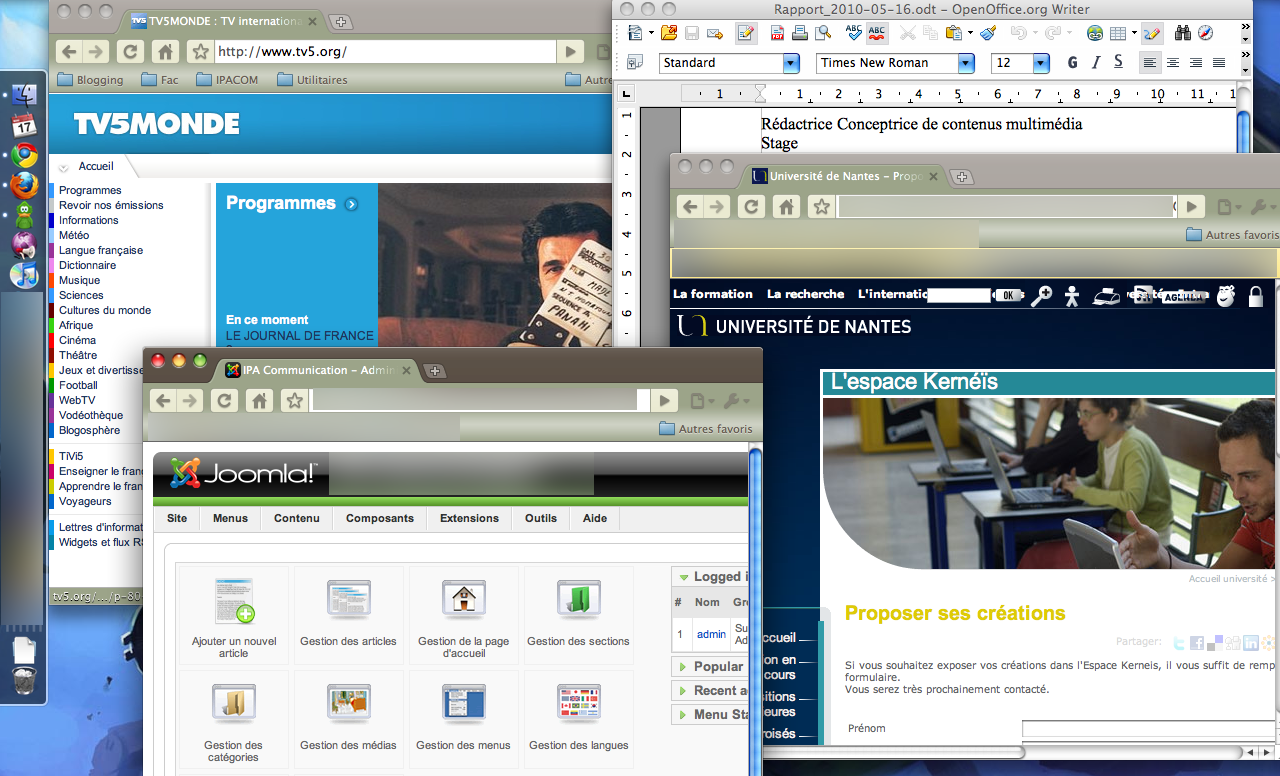Screen dimensions: 1280x776
Task: Expand Menu Stats panel in Joomla
Action: [710, 714]
